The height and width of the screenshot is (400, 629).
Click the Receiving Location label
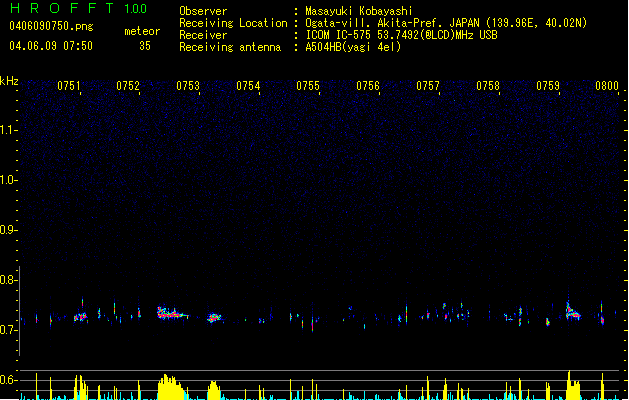(233, 23)
